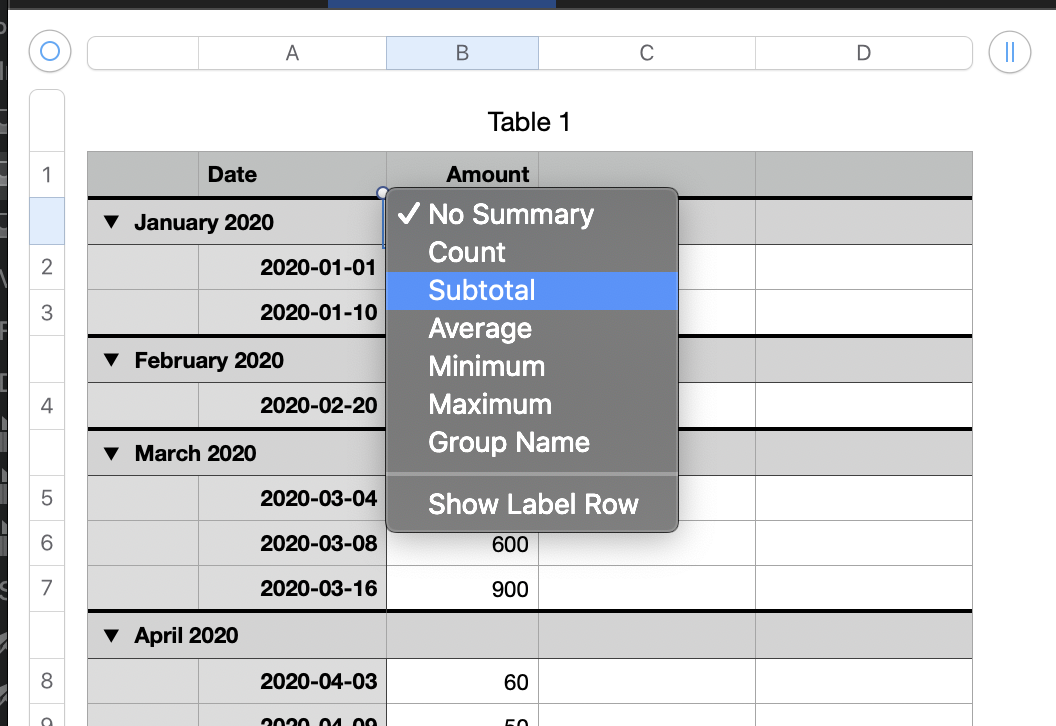The height and width of the screenshot is (726, 1056).
Task: Choose Subtotal from the summary menu
Action: 482,291
